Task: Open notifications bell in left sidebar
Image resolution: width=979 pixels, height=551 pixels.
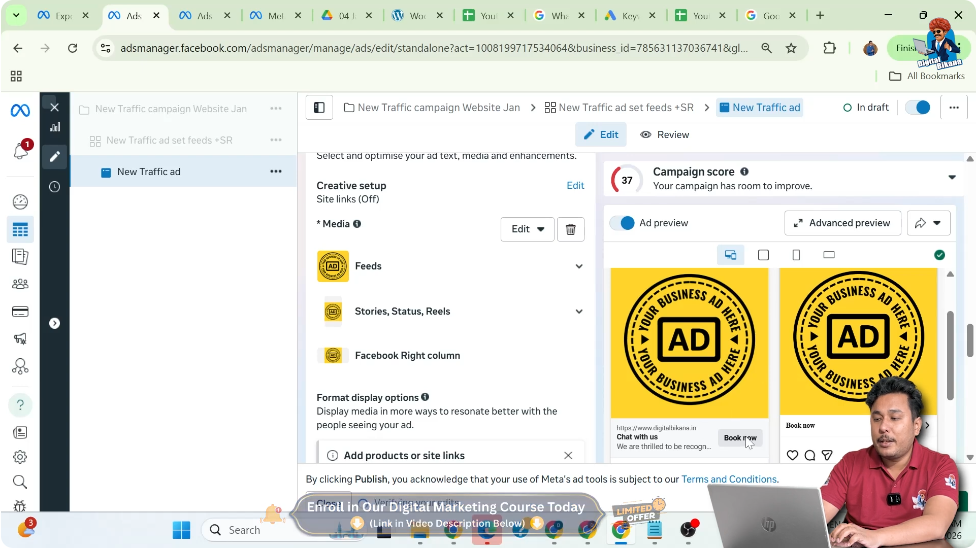Action: (x=20, y=150)
